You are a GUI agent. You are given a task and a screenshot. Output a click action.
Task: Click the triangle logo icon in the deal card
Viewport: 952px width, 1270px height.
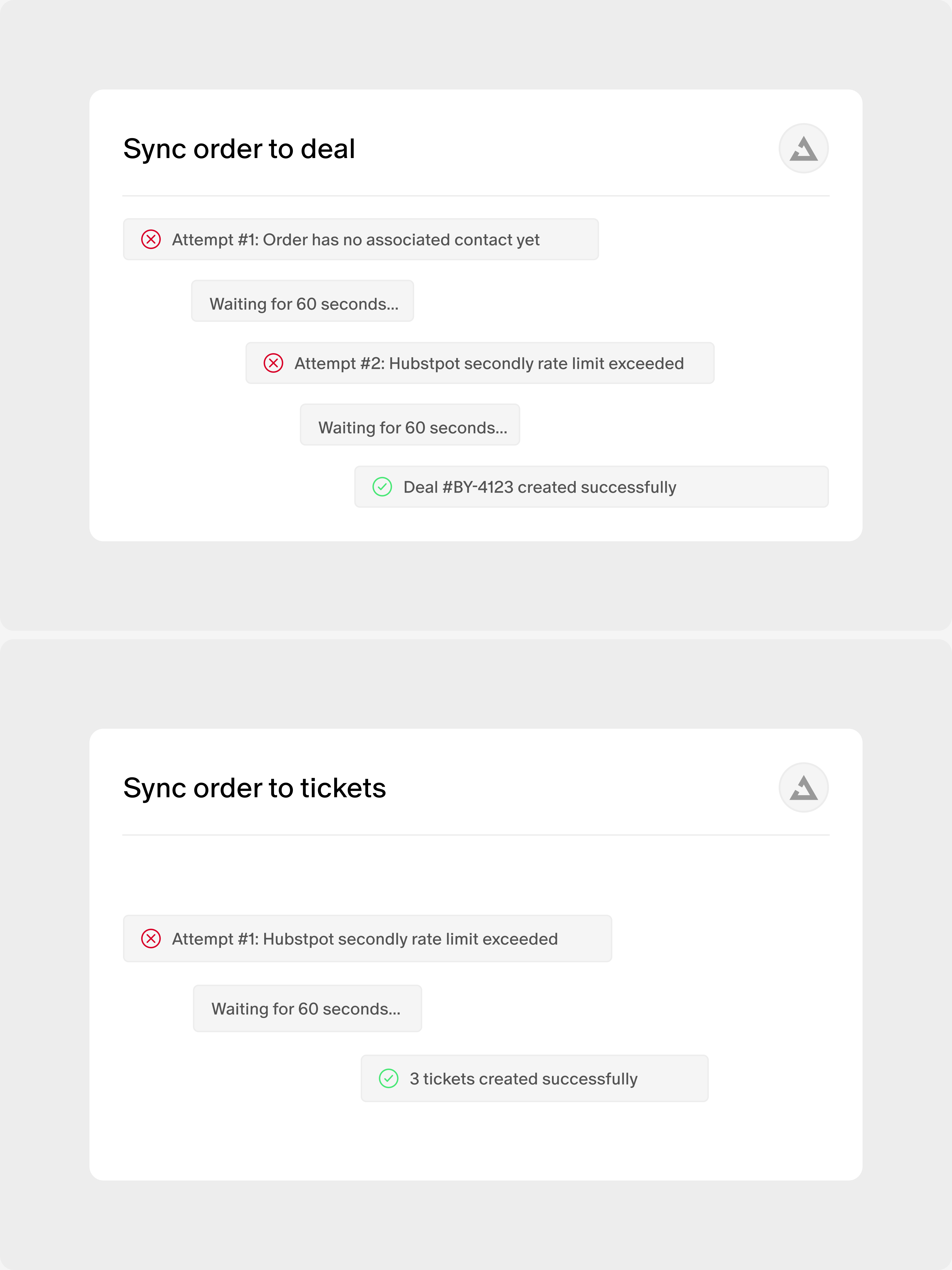pos(803,148)
